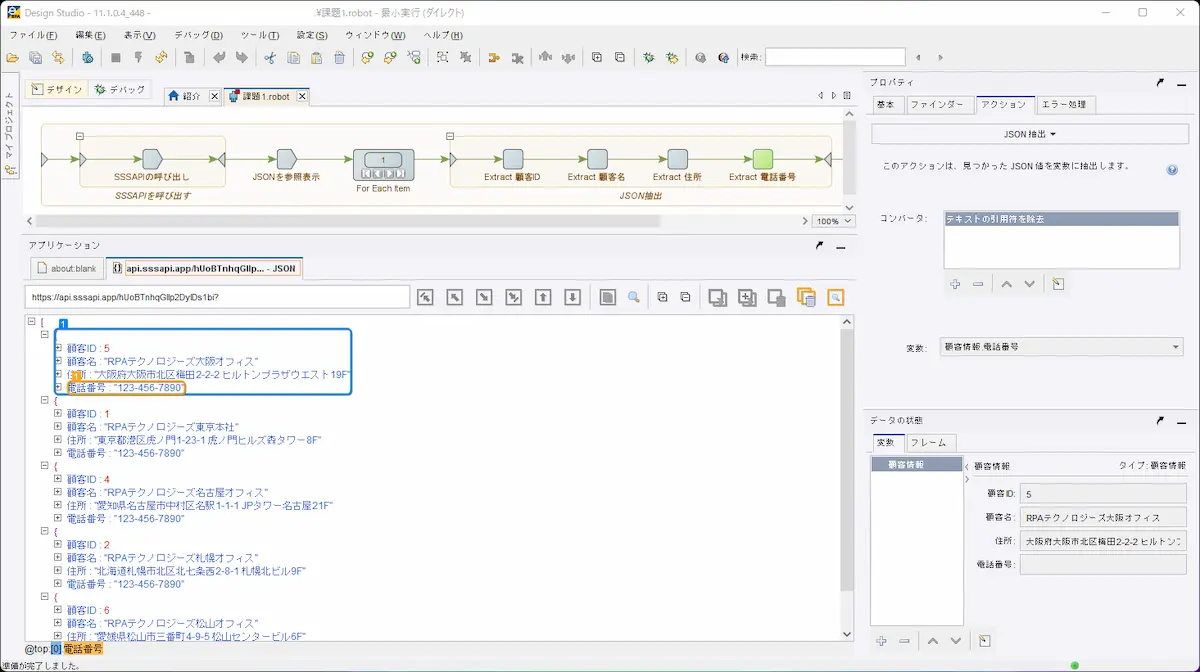Open the 変数 dropdown showing 顧客情報.電話番号
1200x672 pixels.
pyautogui.click(x=1062, y=347)
